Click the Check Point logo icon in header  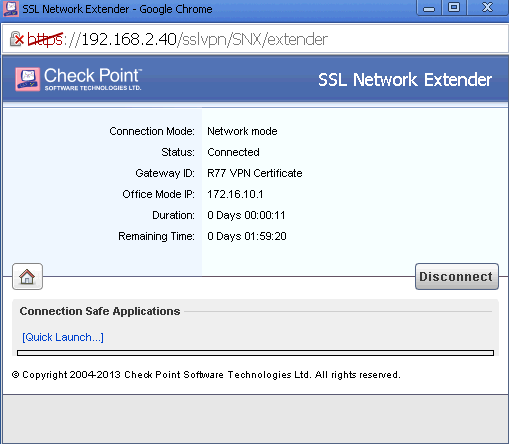[28, 79]
